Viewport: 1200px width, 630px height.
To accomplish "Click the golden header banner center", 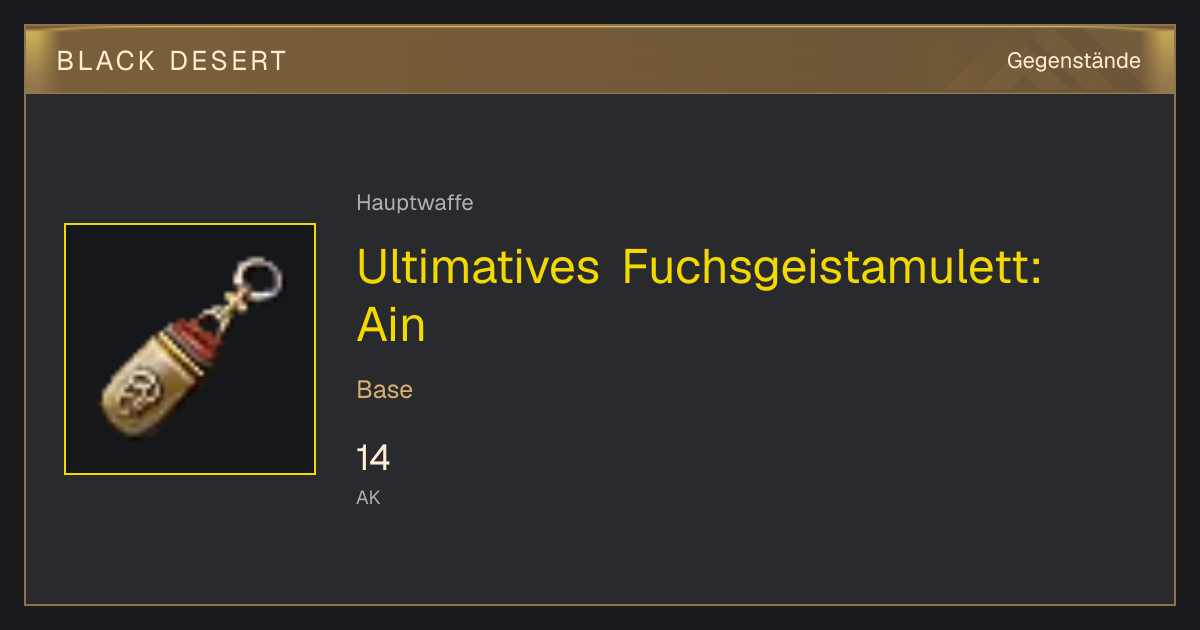I will pyautogui.click(x=600, y=61).
